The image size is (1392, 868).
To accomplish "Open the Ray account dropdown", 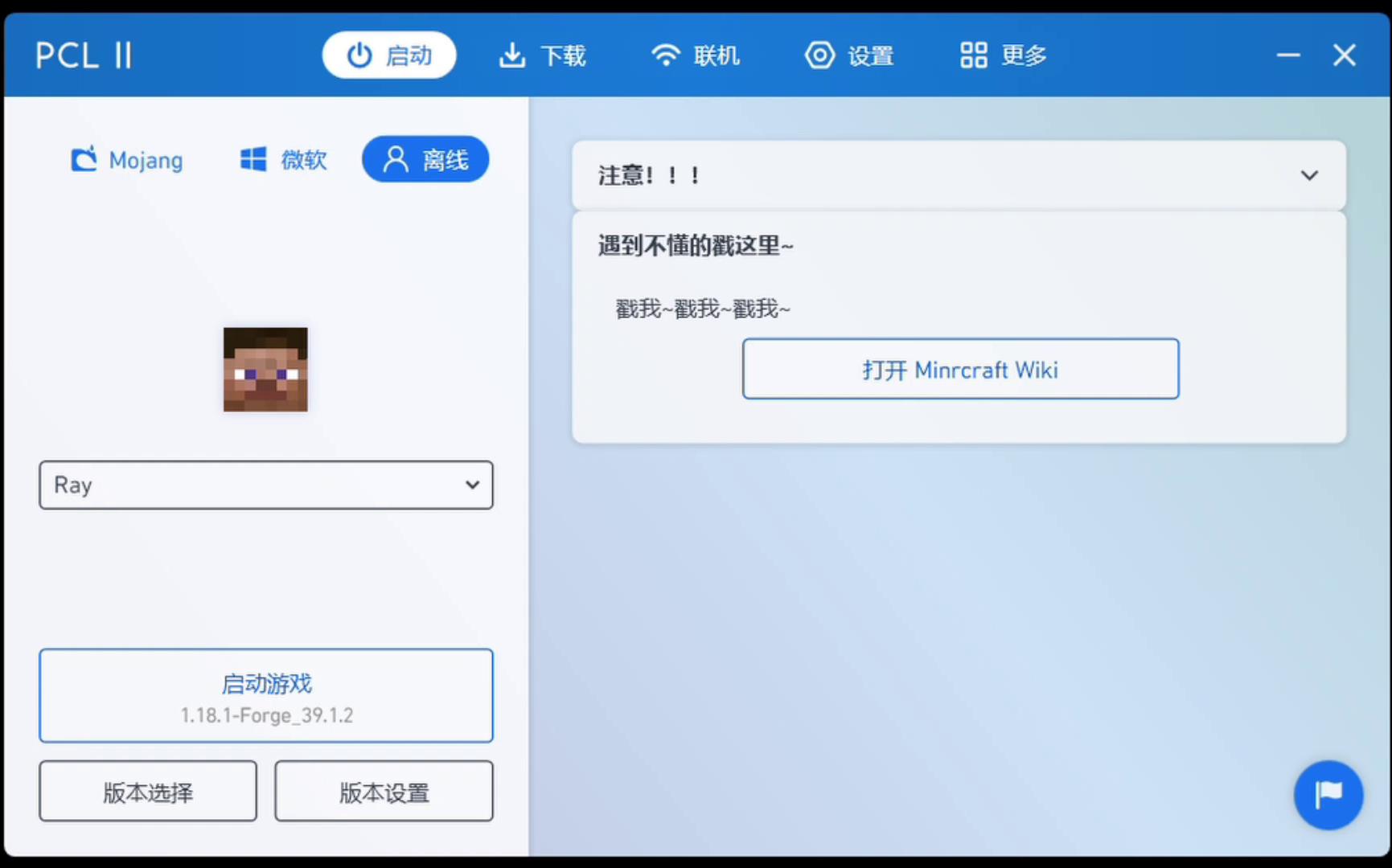I will coord(265,485).
